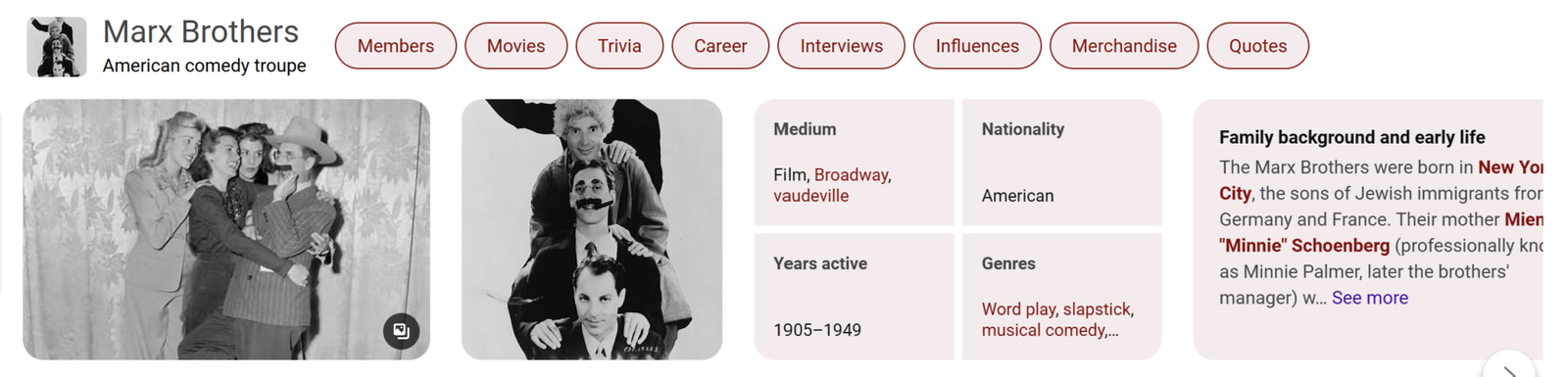Image resolution: width=1568 pixels, height=377 pixels.
Task: Select the Members chip
Action: click(396, 46)
